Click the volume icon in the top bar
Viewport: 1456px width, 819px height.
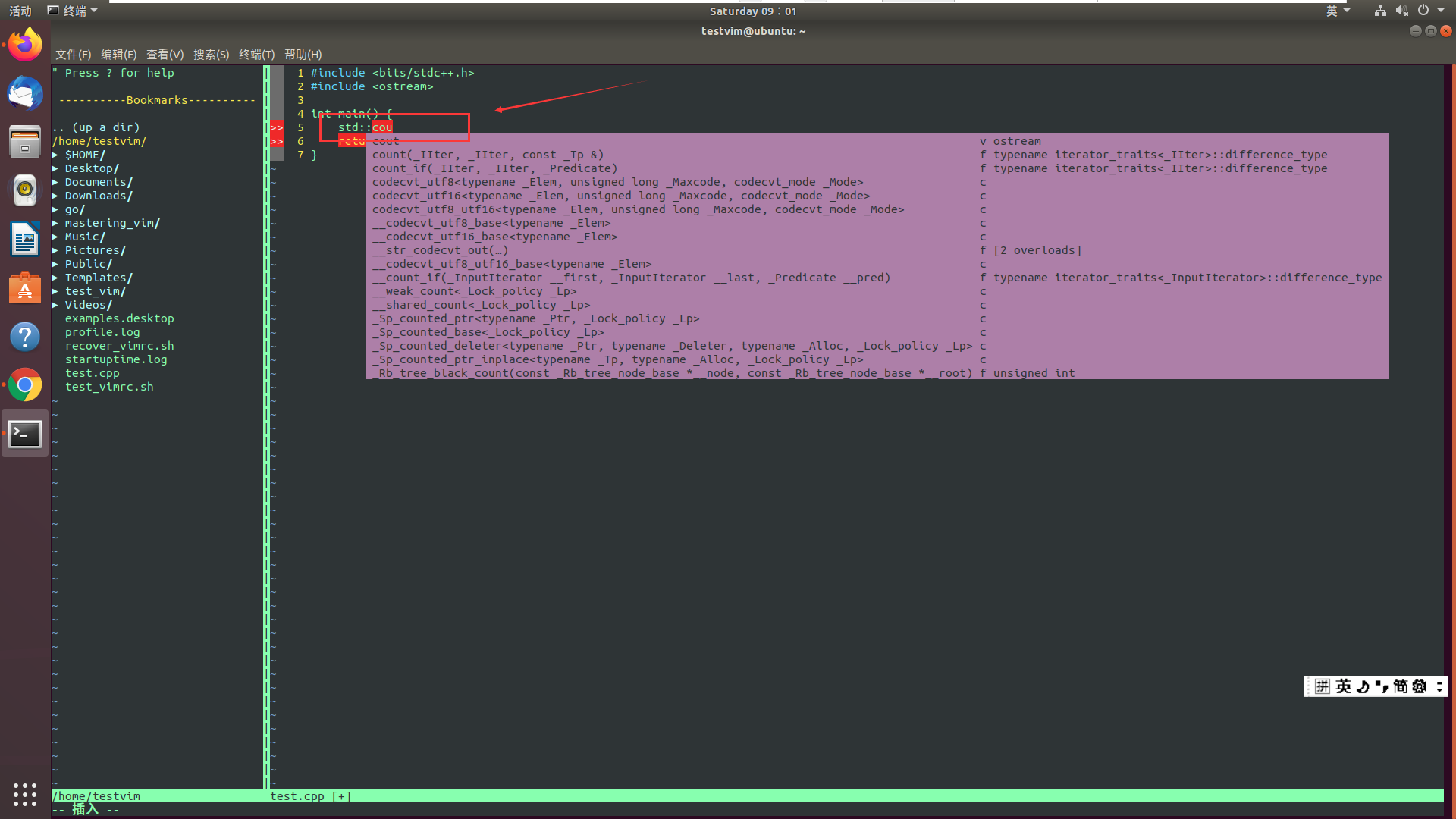1401,11
